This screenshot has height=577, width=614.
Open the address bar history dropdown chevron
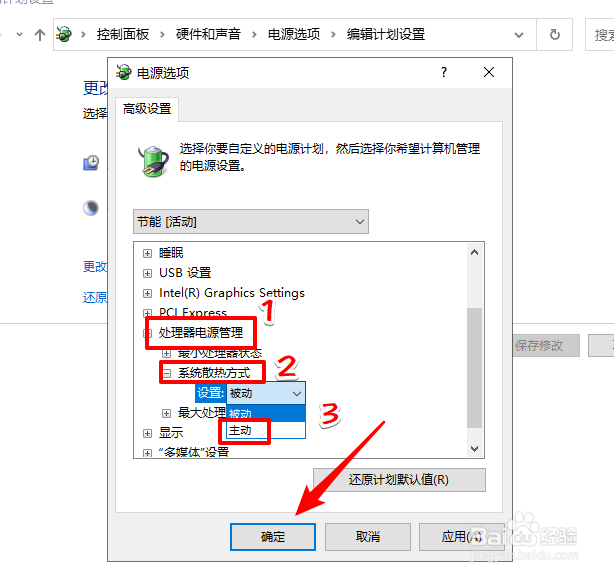pyautogui.click(x=519, y=35)
